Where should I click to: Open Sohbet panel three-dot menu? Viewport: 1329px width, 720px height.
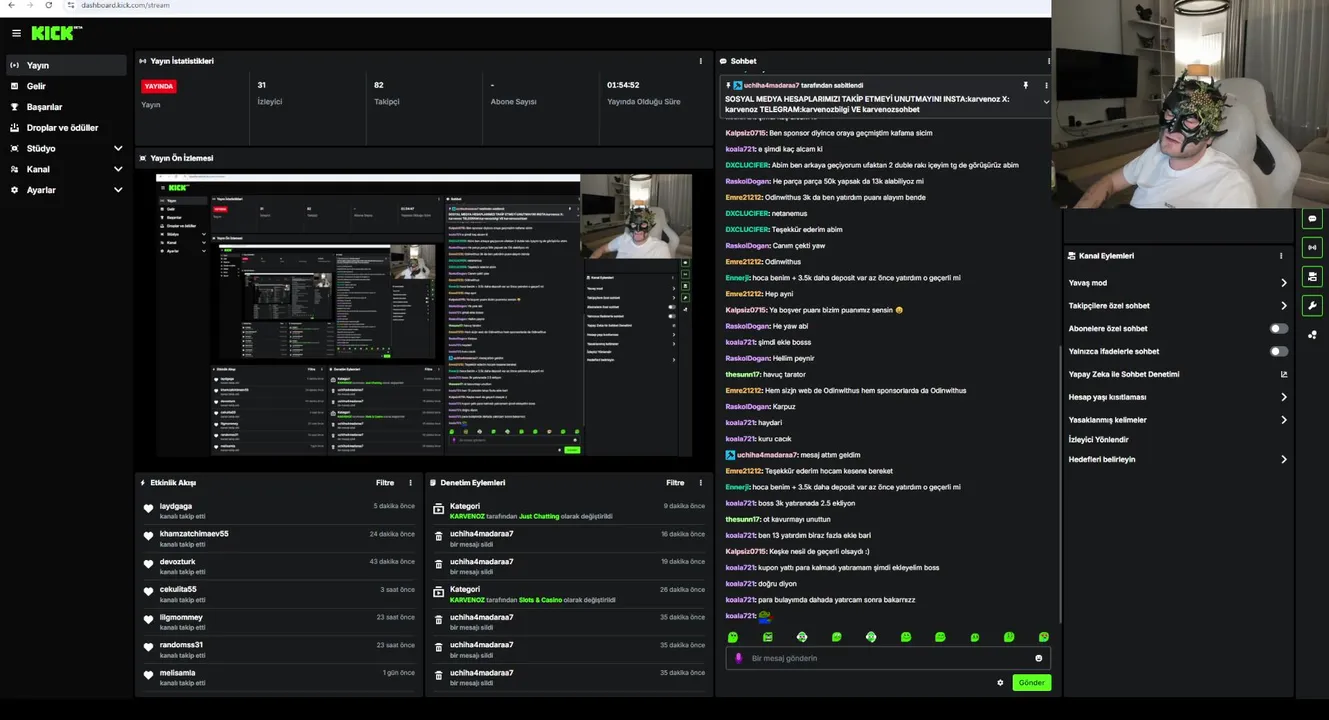(1047, 61)
